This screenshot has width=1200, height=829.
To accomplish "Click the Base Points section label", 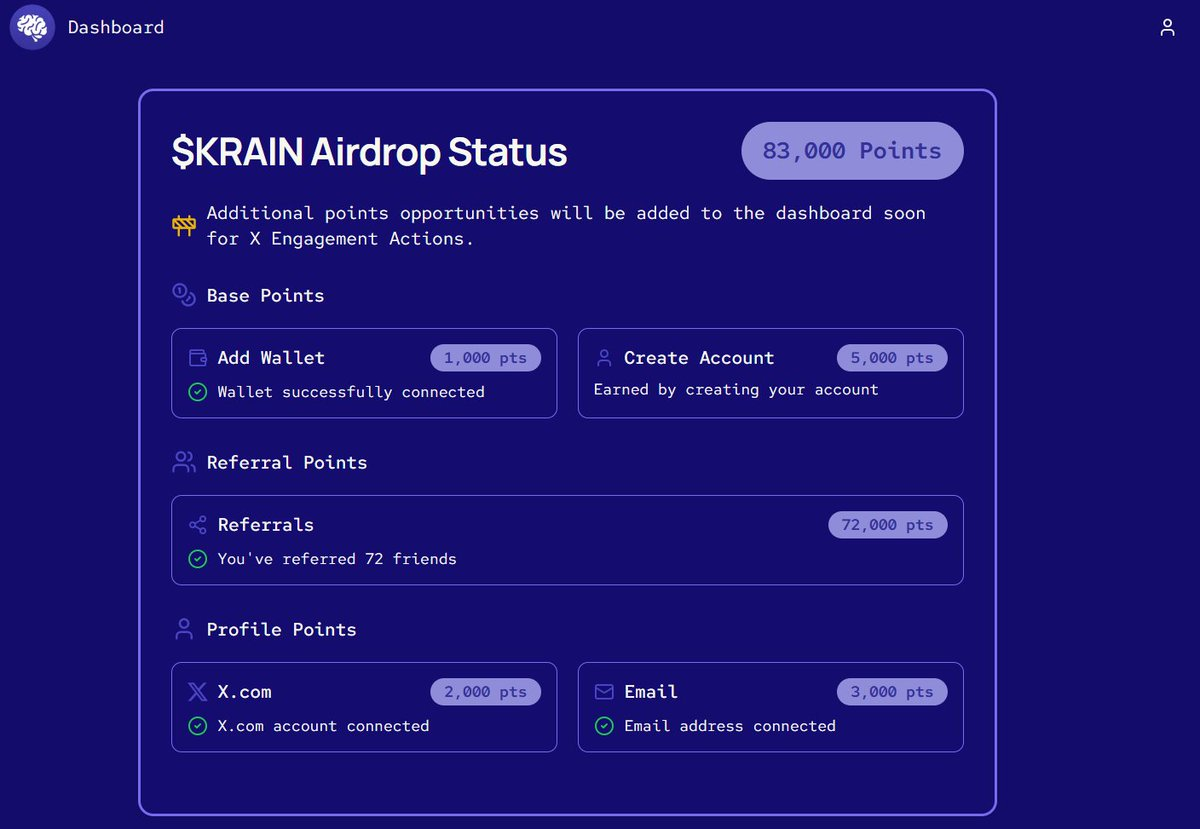I will pyautogui.click(x=265, y=295).
